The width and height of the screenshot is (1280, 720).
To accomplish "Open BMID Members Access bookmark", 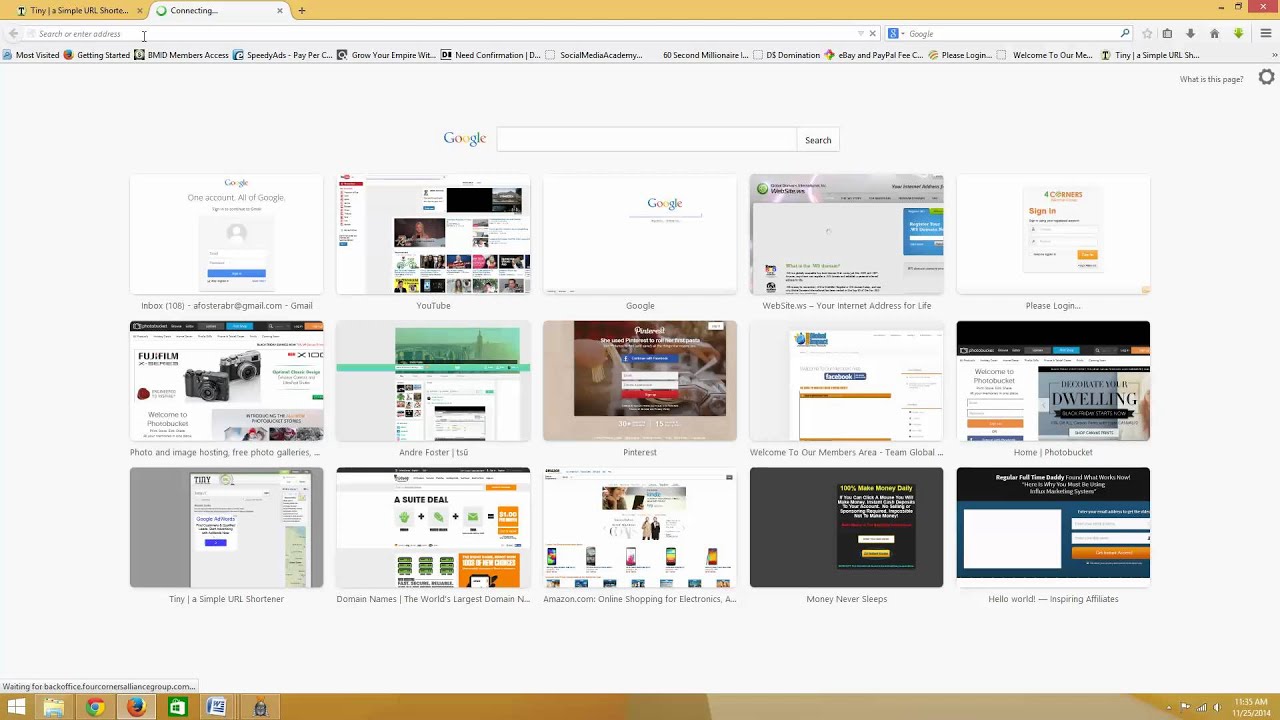I will [181, 55].
